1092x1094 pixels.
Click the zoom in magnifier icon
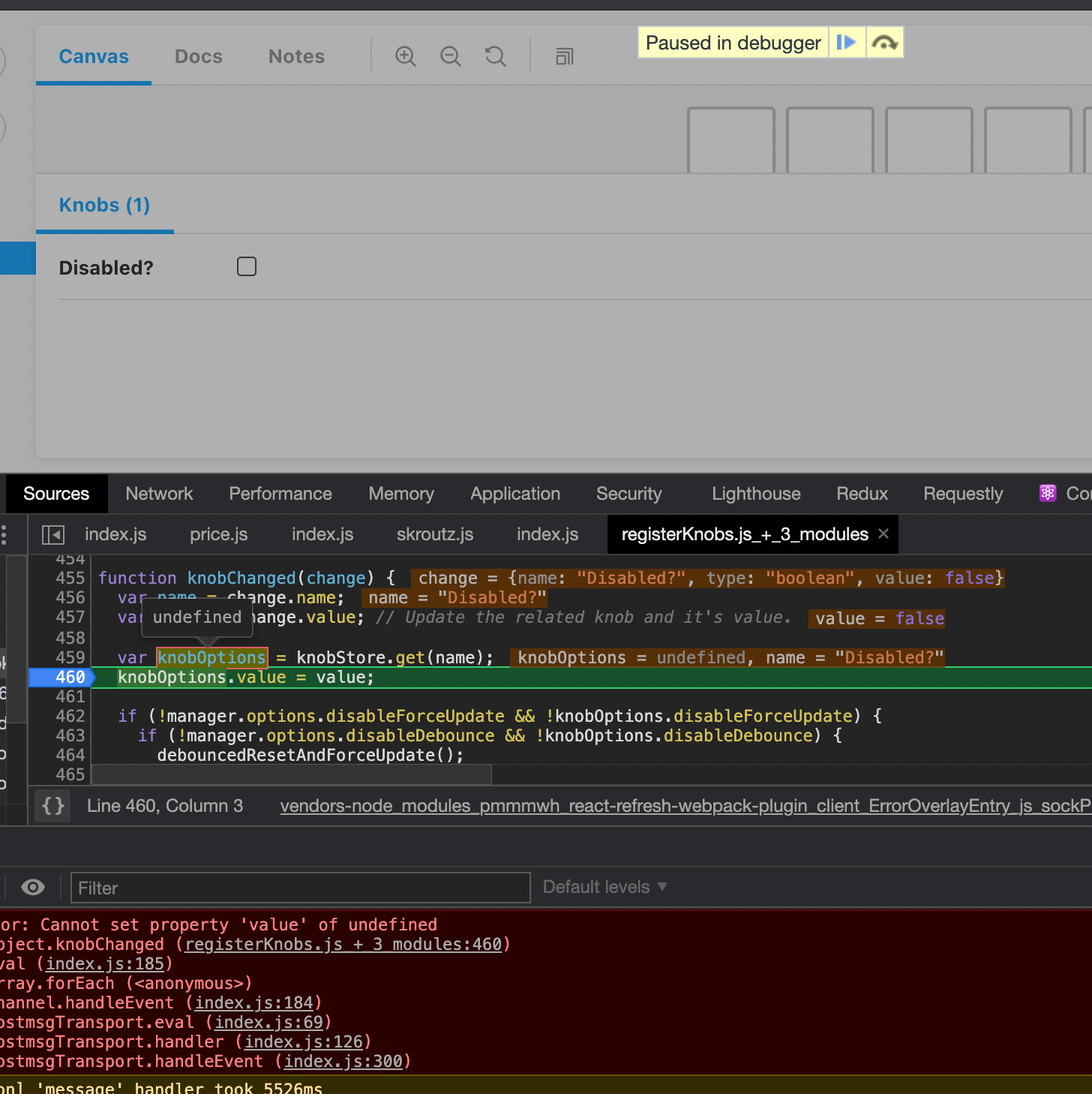pyautogui.click(x=406, y=56)
